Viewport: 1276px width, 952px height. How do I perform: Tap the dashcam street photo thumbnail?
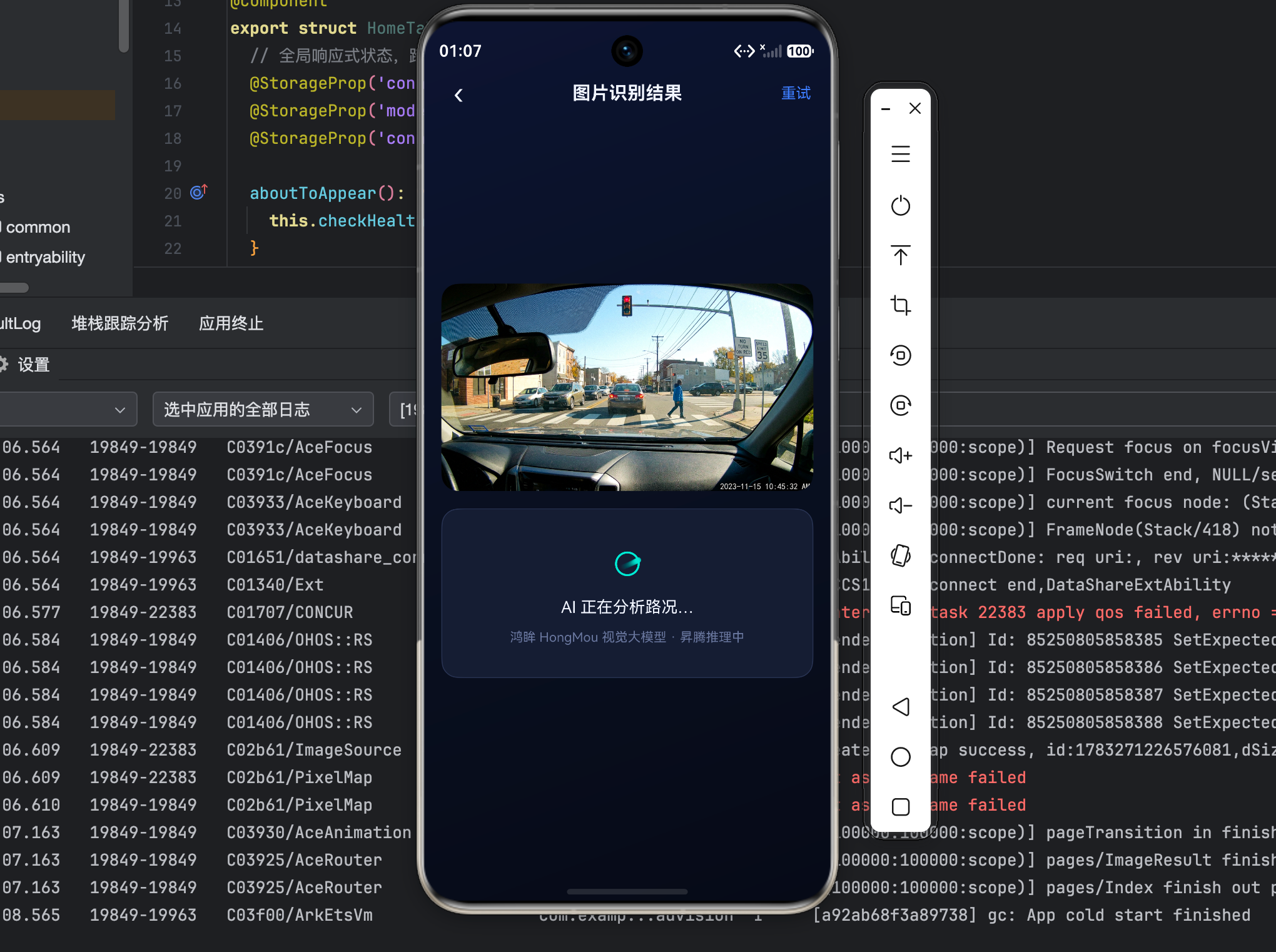(x=627, y=387)
